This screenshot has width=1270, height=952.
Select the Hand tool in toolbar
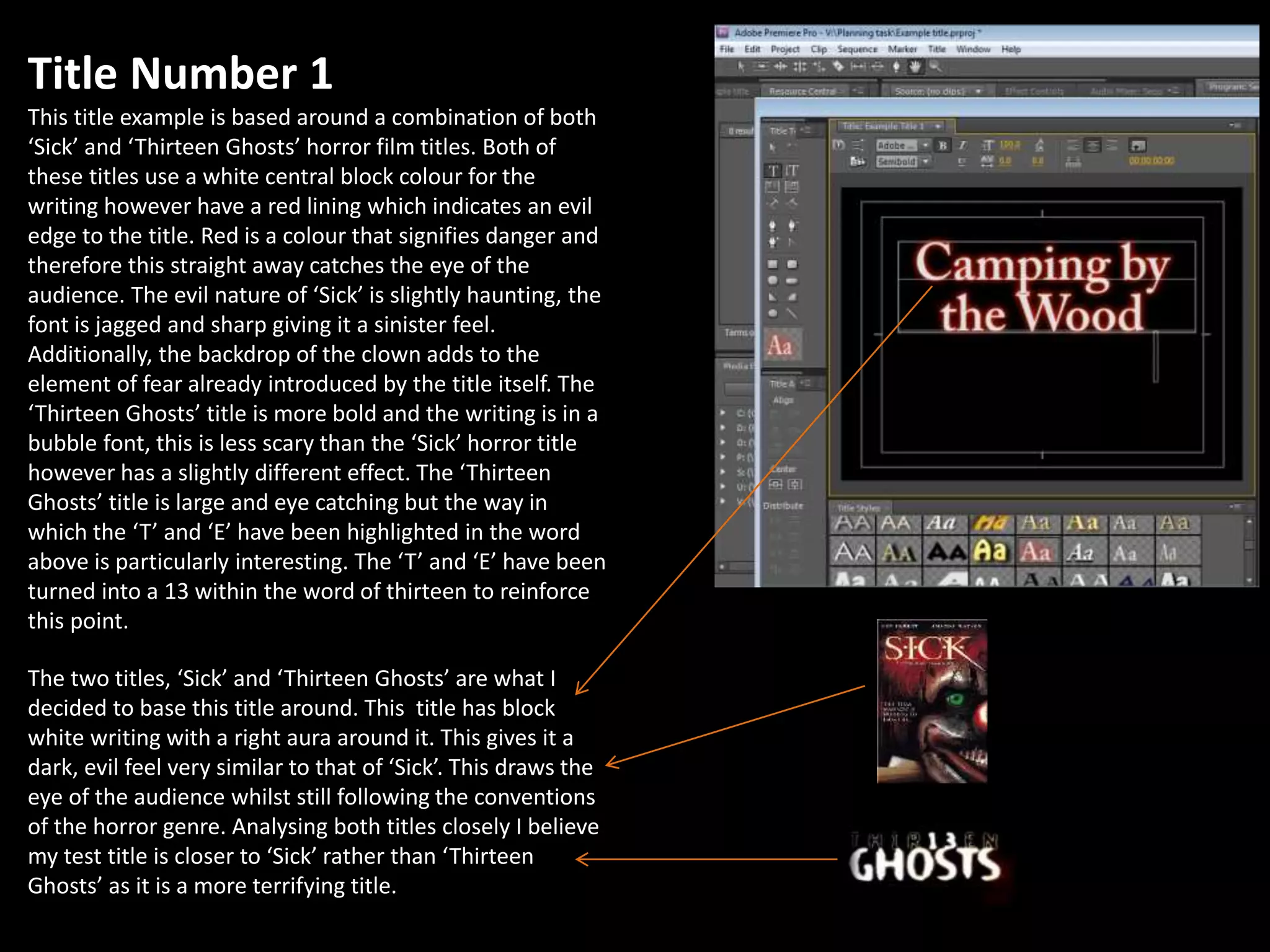click(915, 66)
